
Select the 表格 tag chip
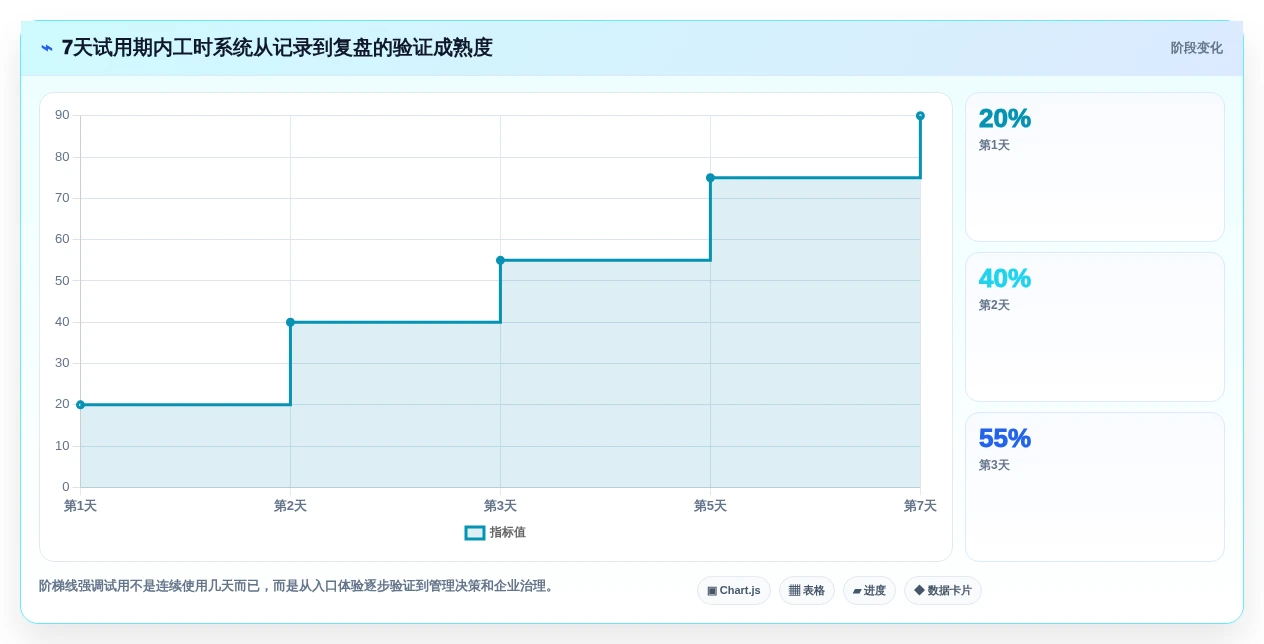[x=807, y=591]
